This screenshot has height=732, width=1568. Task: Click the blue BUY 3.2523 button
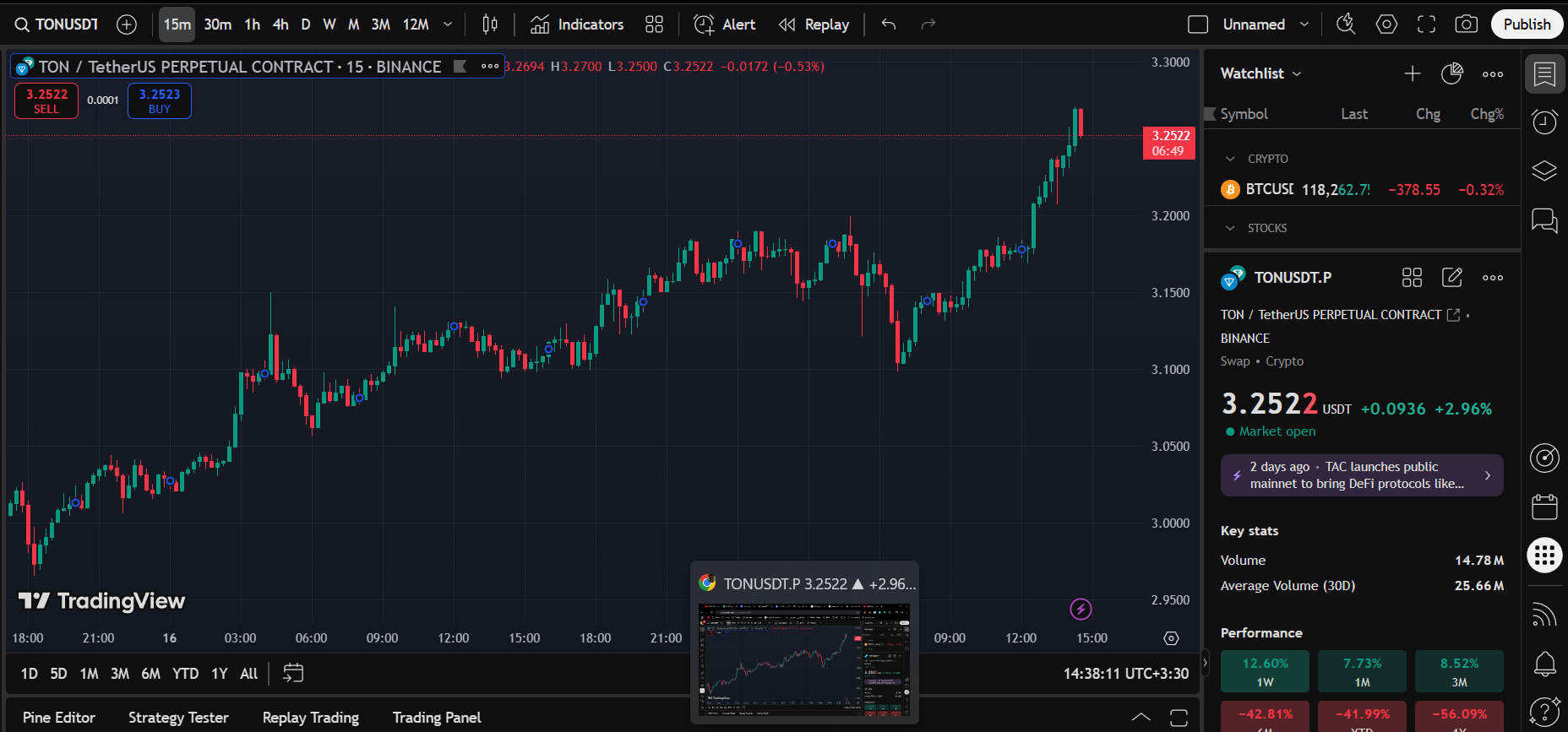[160, 101]
